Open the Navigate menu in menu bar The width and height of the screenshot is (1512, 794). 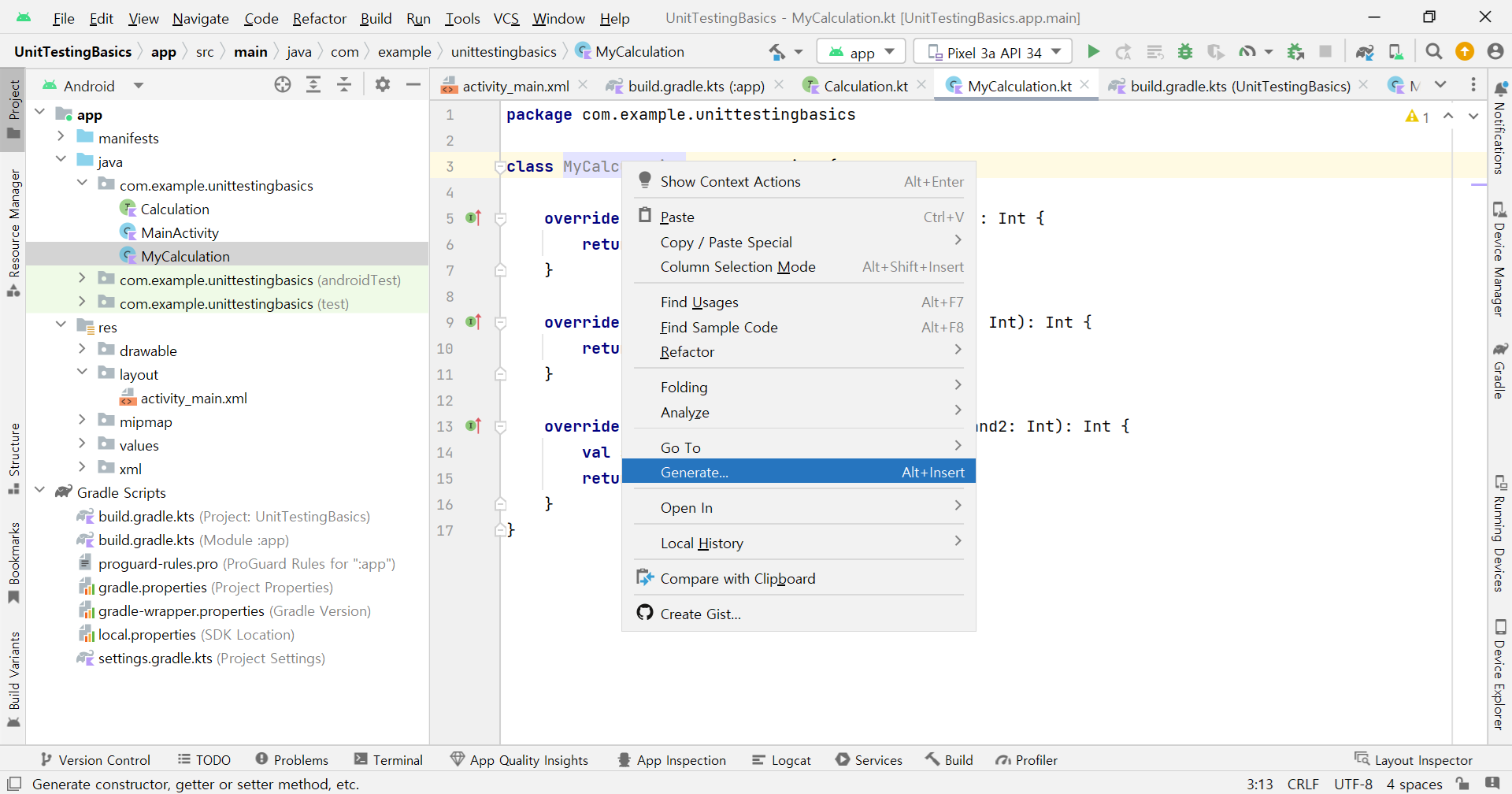pos(200,18)
